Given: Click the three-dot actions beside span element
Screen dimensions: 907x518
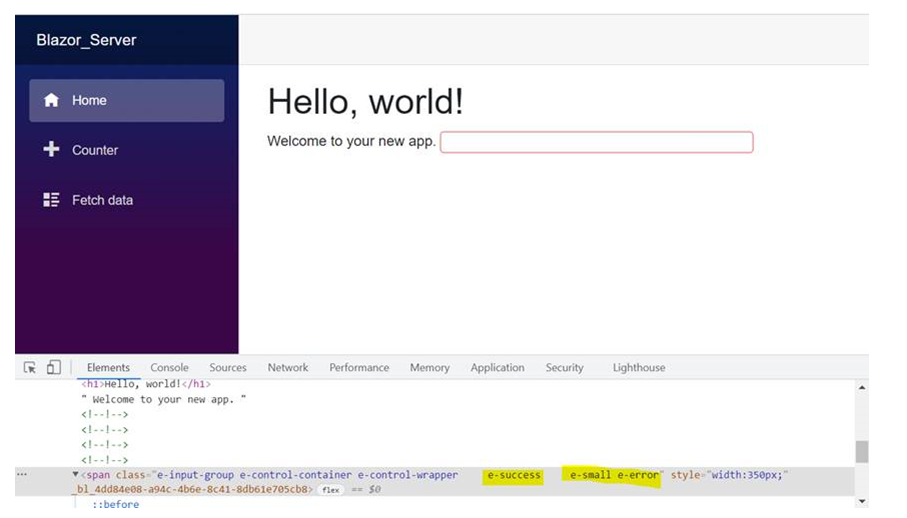Looking at the screenshot, I should coord(22,475).
